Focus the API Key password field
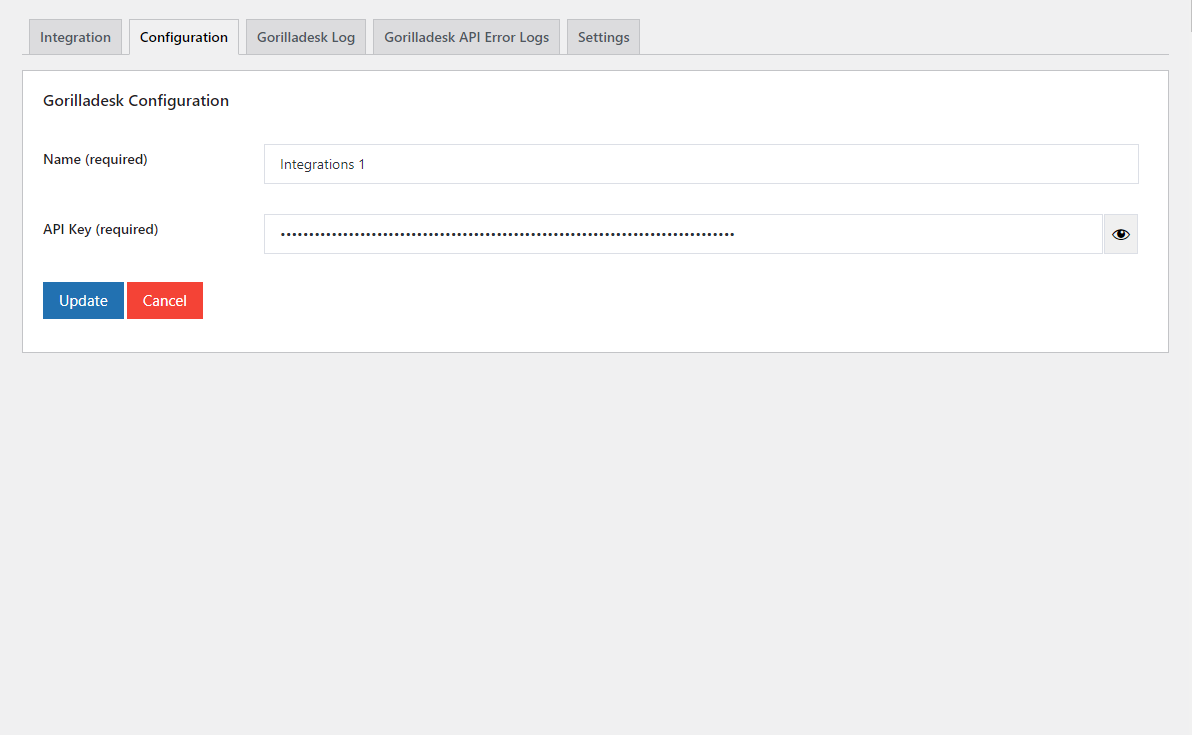This screenshot has height=735, width=1192. [683, 234]
